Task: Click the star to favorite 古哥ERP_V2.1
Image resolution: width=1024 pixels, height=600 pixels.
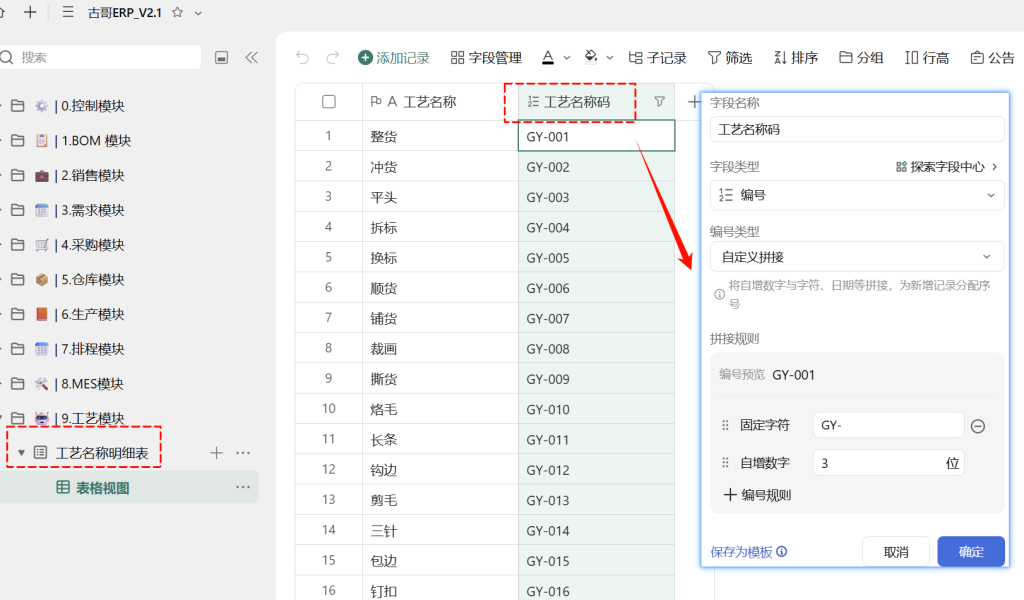Action: pyautogui.click(x=177, y=12)
